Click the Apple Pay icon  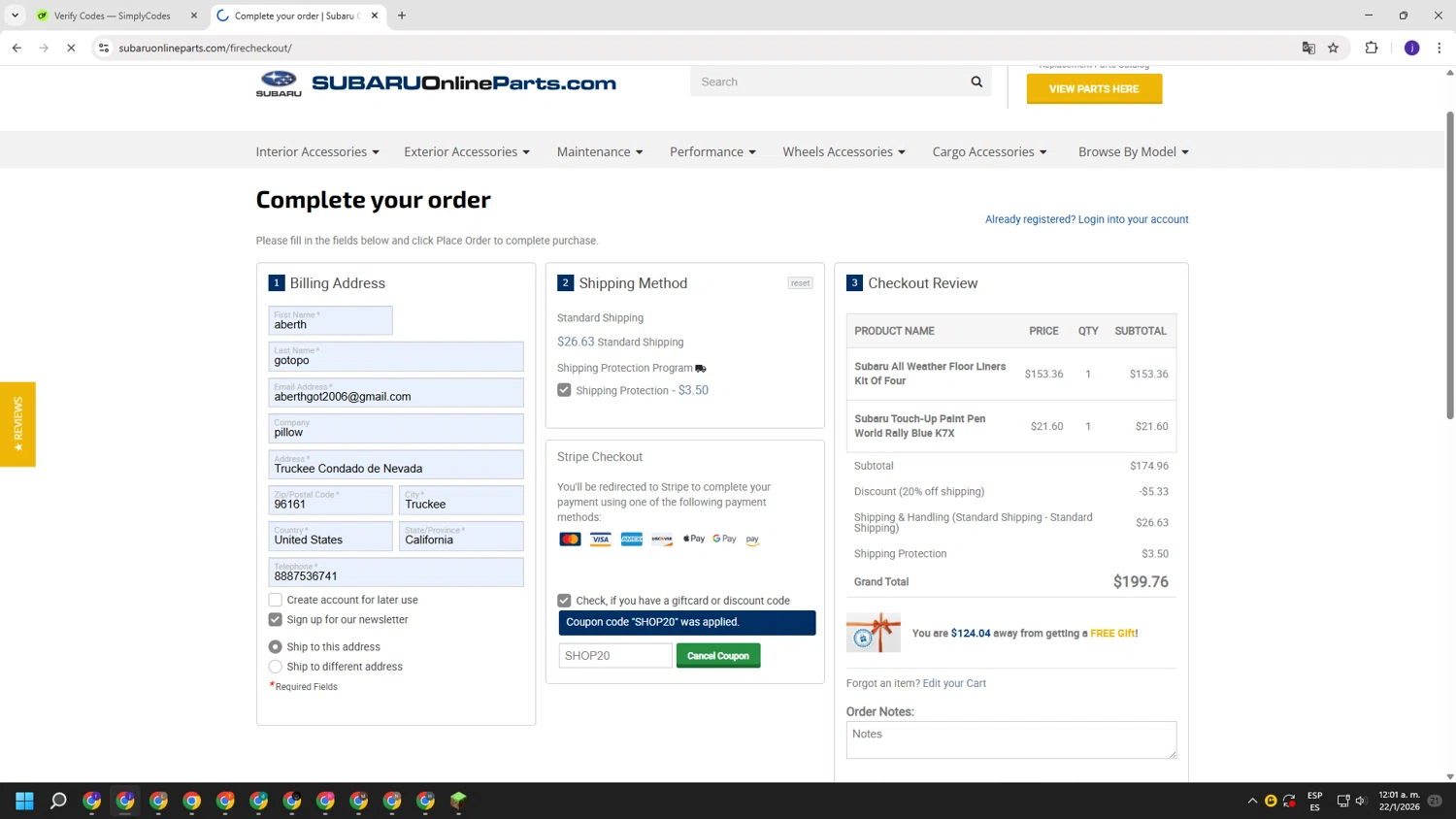[694, 539]
